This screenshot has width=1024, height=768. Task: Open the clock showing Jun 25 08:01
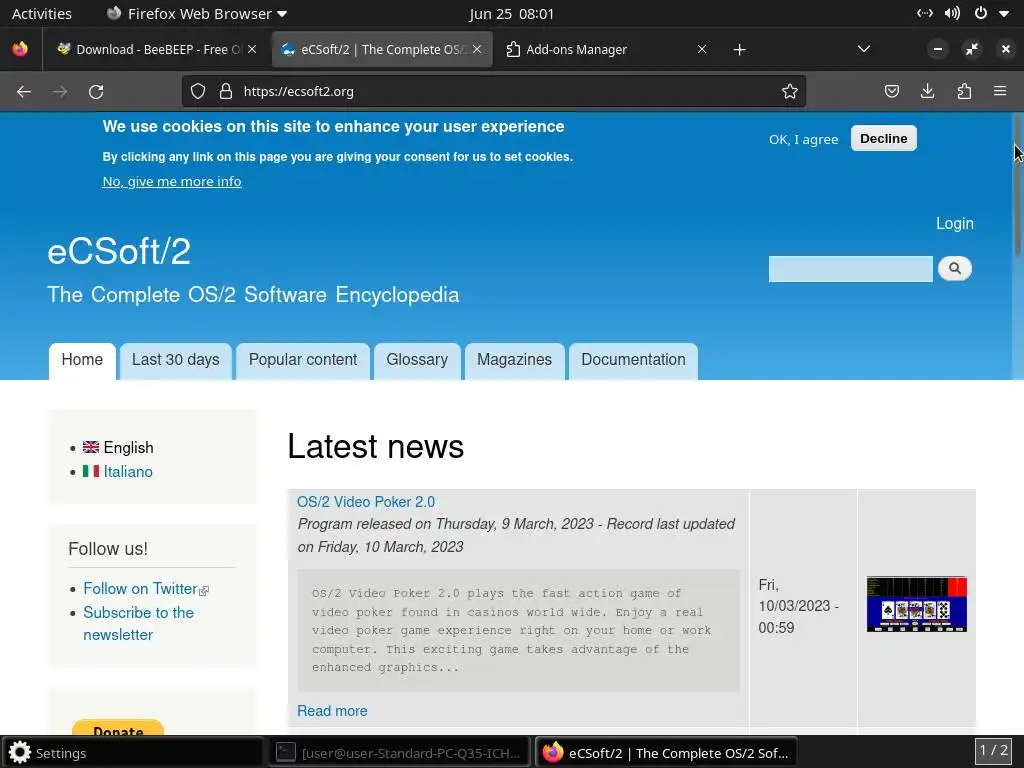pos(511,13)
